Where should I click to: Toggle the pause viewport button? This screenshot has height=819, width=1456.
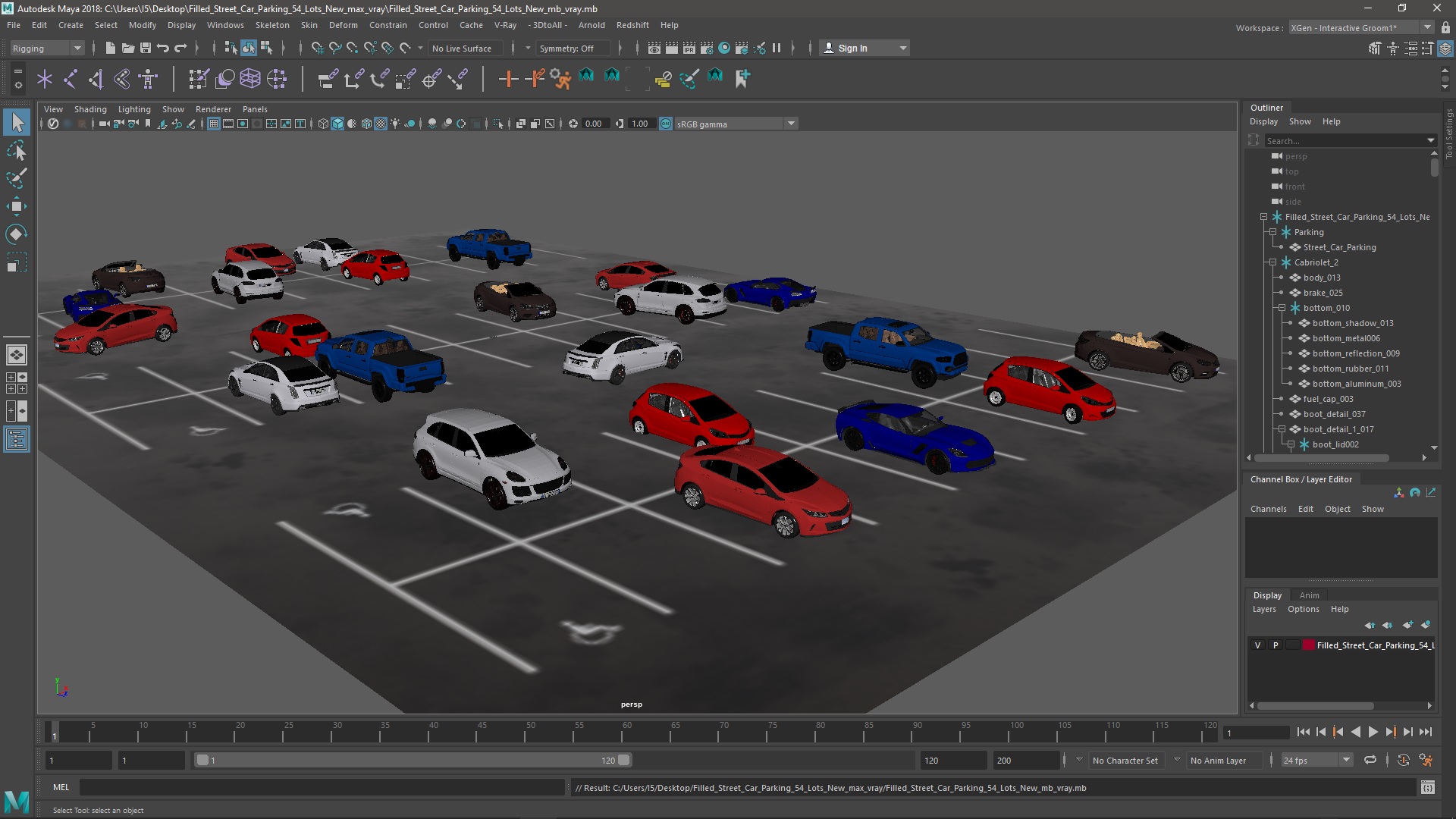(777, 48)
